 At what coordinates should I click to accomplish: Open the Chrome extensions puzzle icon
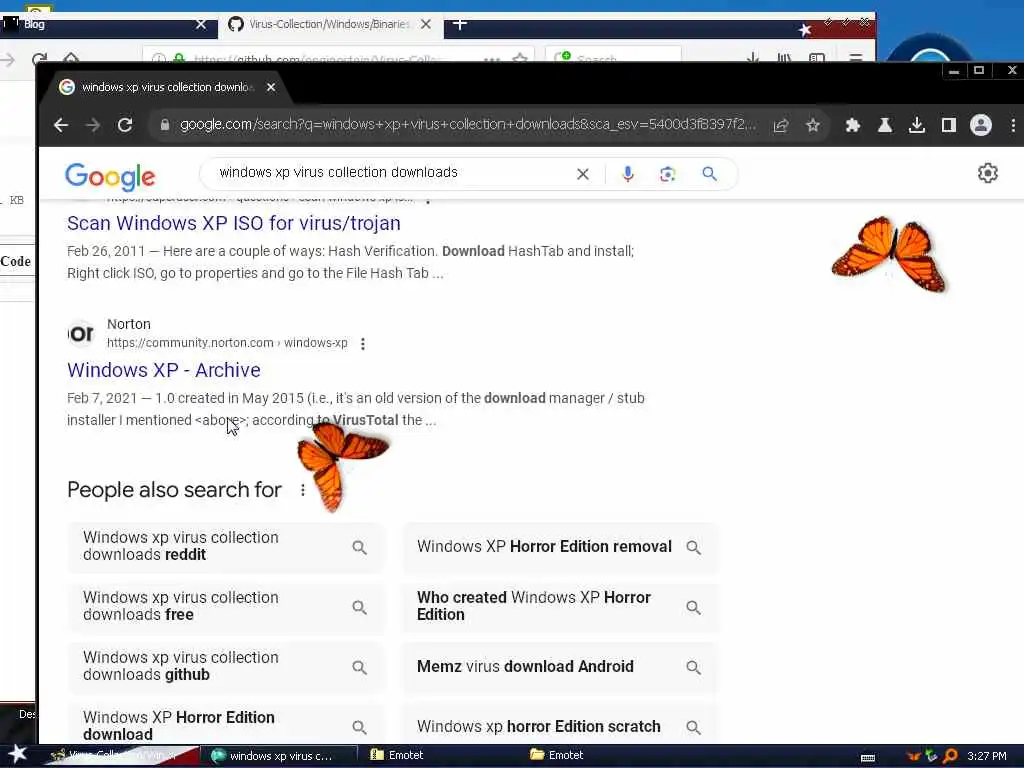pyautogui.click(x=852, y=125)
